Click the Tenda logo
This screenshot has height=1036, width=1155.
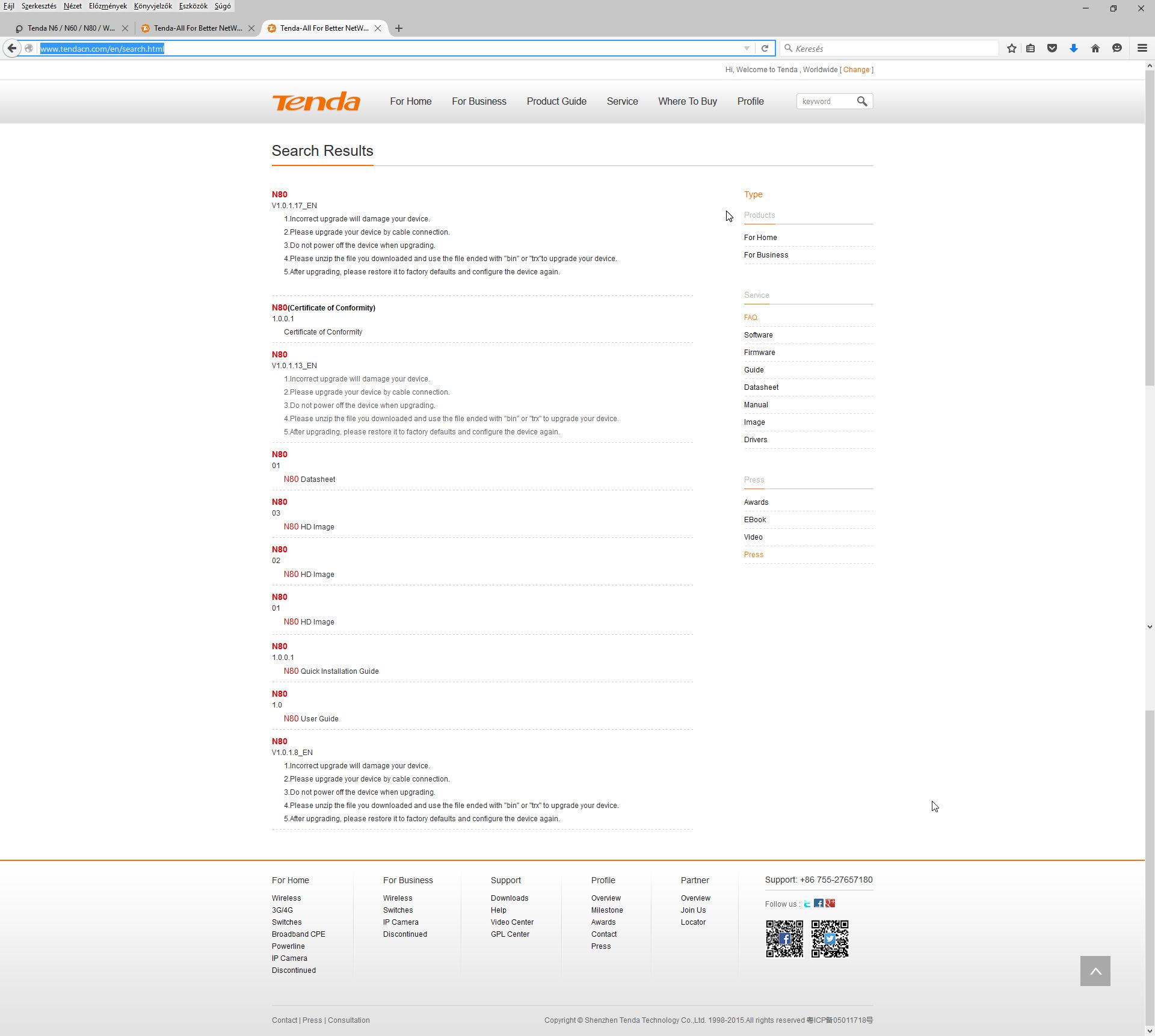pyautogui.click(x=316, y=101)
